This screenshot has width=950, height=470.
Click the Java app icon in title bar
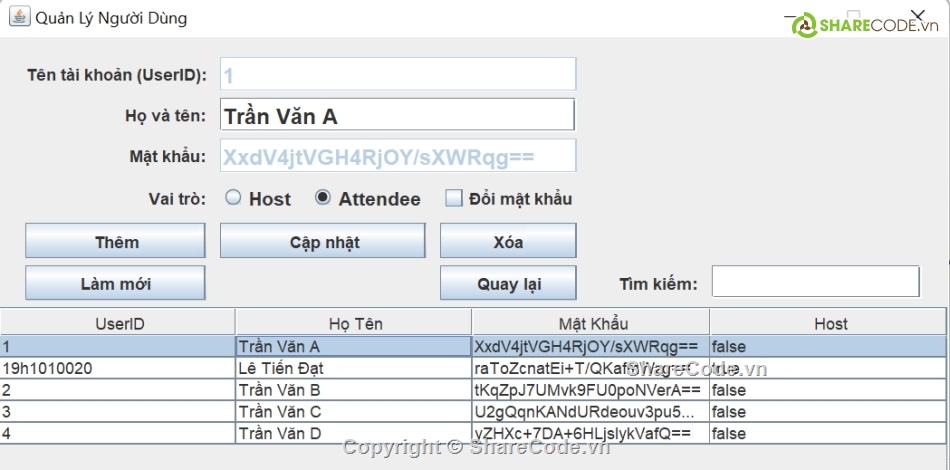tap(19, 18)
